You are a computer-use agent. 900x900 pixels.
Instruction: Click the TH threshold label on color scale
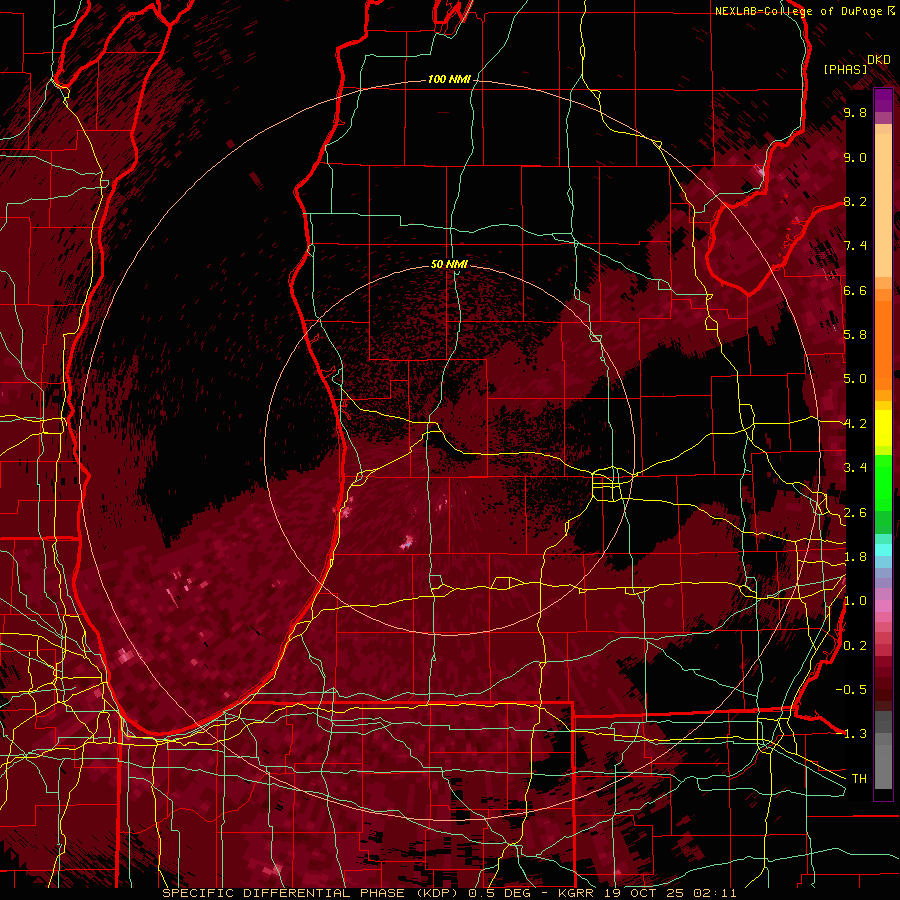click(x=859, y=779)
